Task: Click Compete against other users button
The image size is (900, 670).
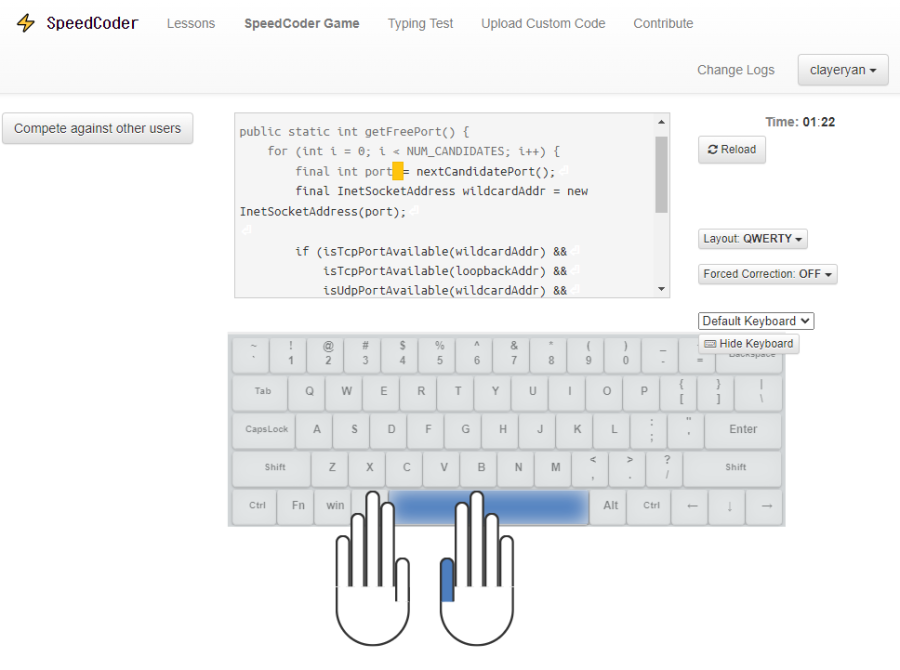Action: click(98, 128)
